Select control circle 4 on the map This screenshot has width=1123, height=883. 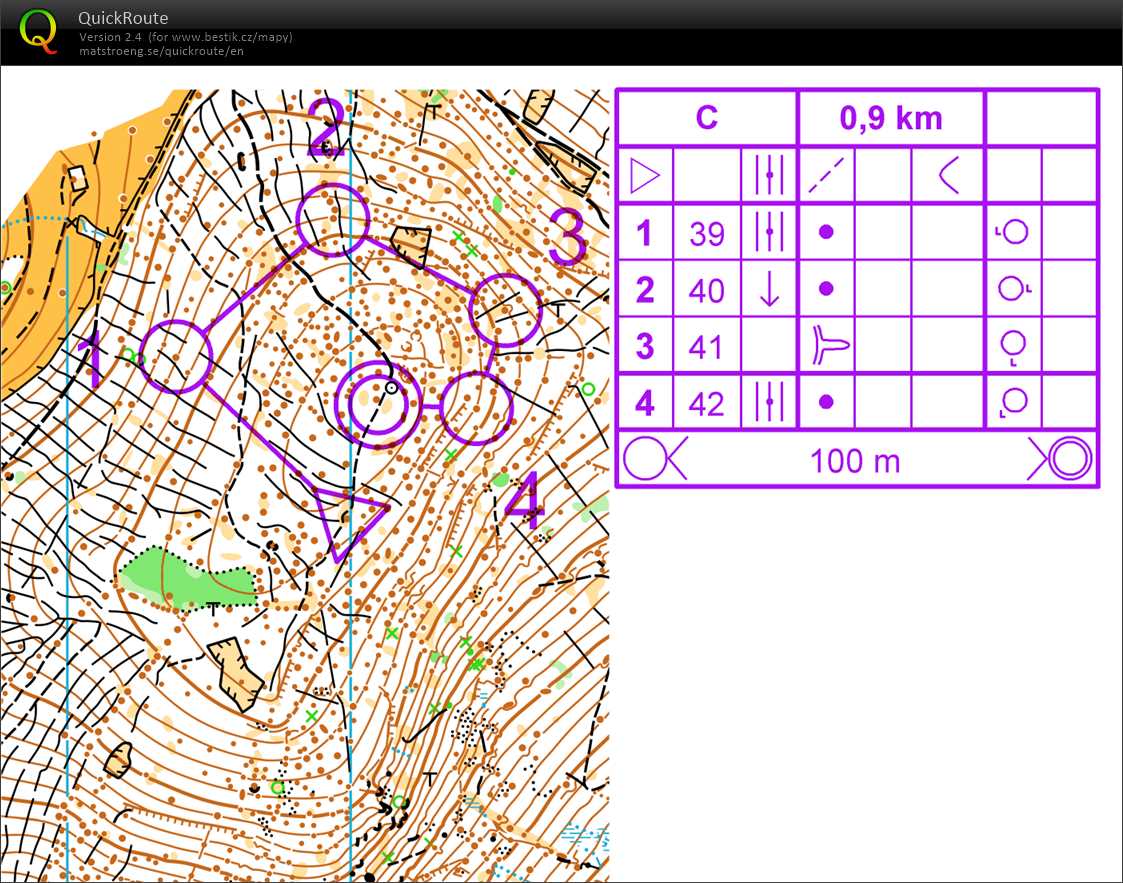coord(476,407)
